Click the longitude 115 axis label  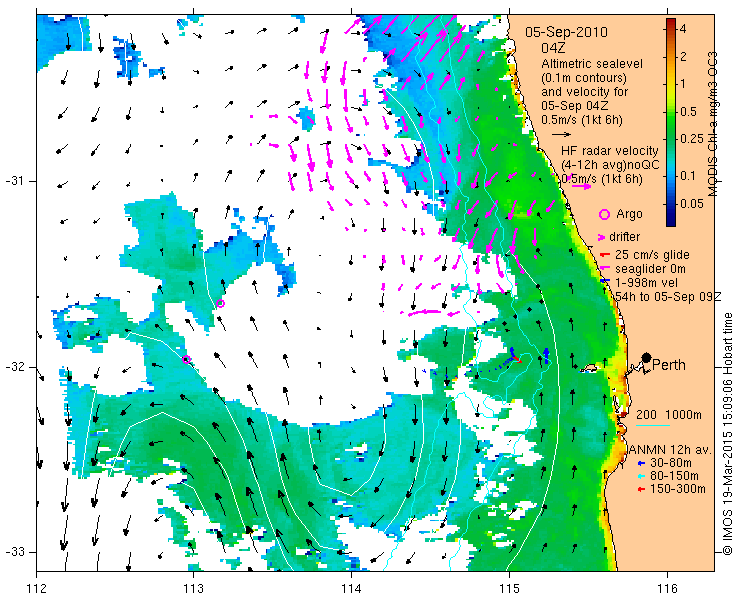pos(509,588)
